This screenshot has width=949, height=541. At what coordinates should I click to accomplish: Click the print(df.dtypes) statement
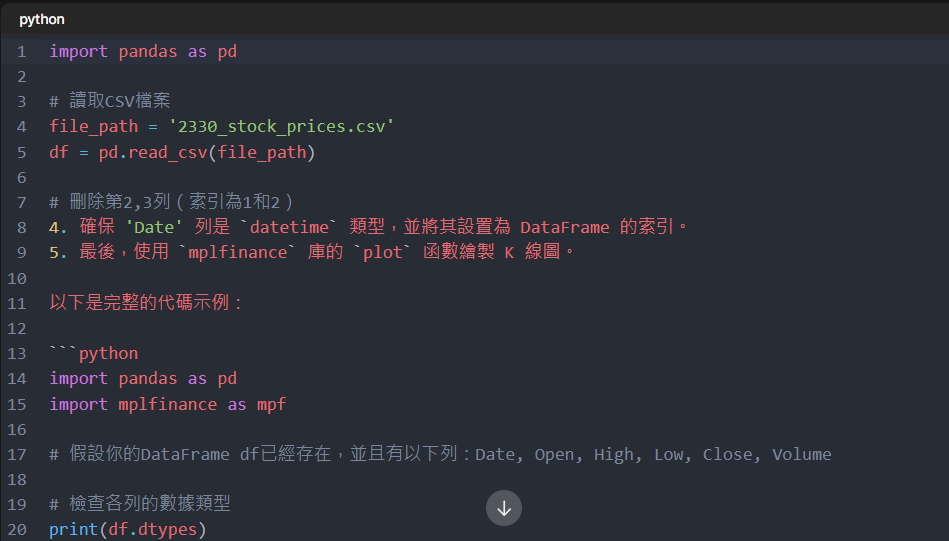tap(127, 529)
